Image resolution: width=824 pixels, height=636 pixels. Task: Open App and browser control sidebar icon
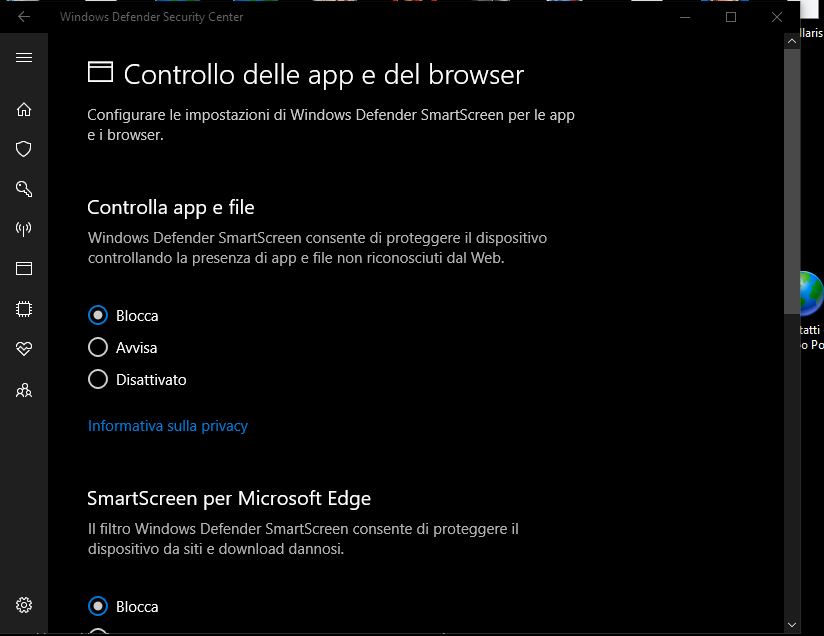click(24, 269)
